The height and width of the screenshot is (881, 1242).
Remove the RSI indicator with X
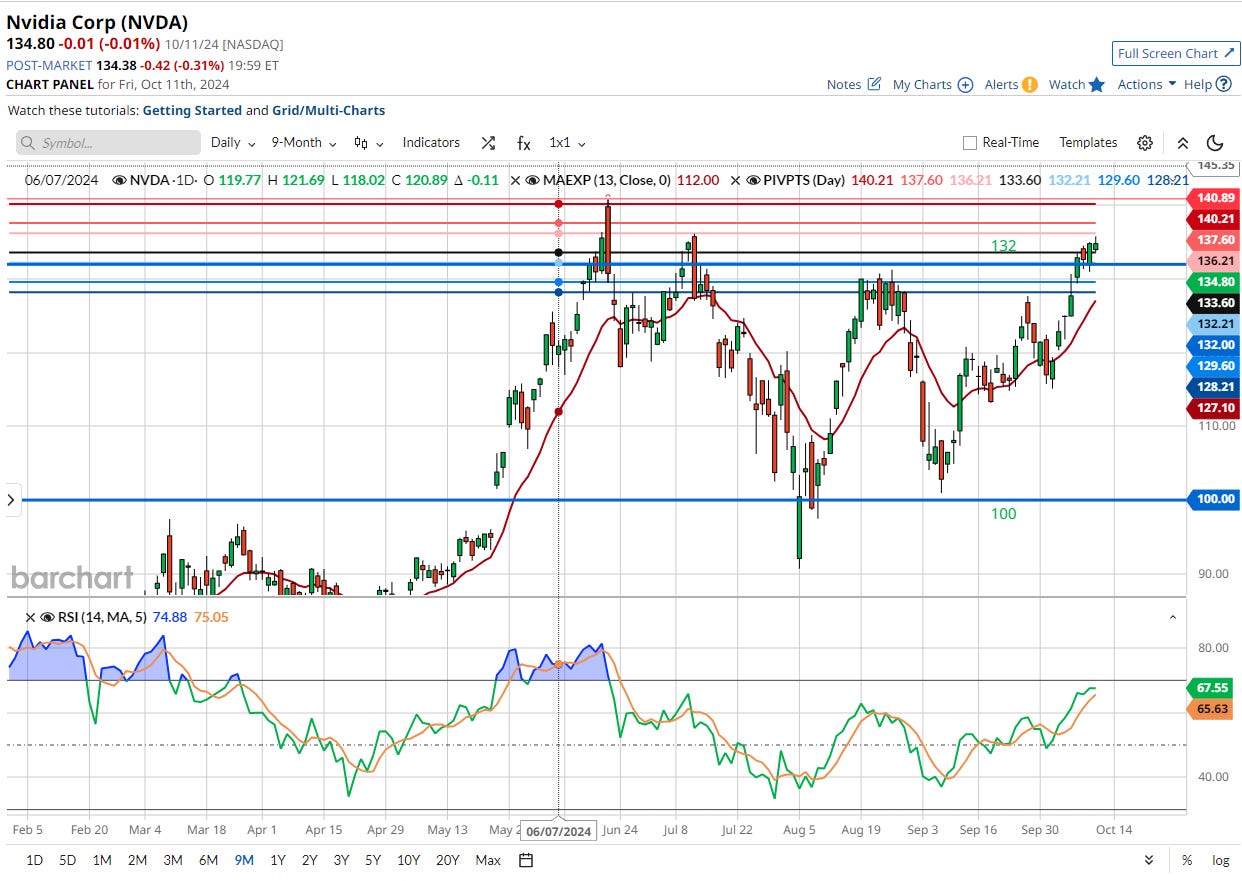(x=29, y=617)
